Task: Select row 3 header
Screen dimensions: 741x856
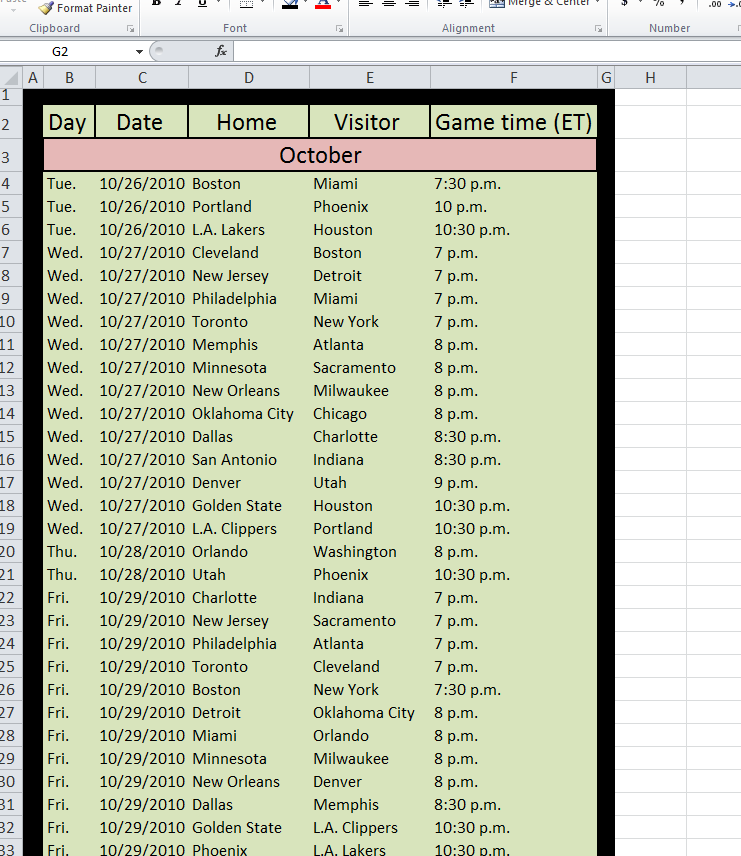Action: click(x=11, y=157)
